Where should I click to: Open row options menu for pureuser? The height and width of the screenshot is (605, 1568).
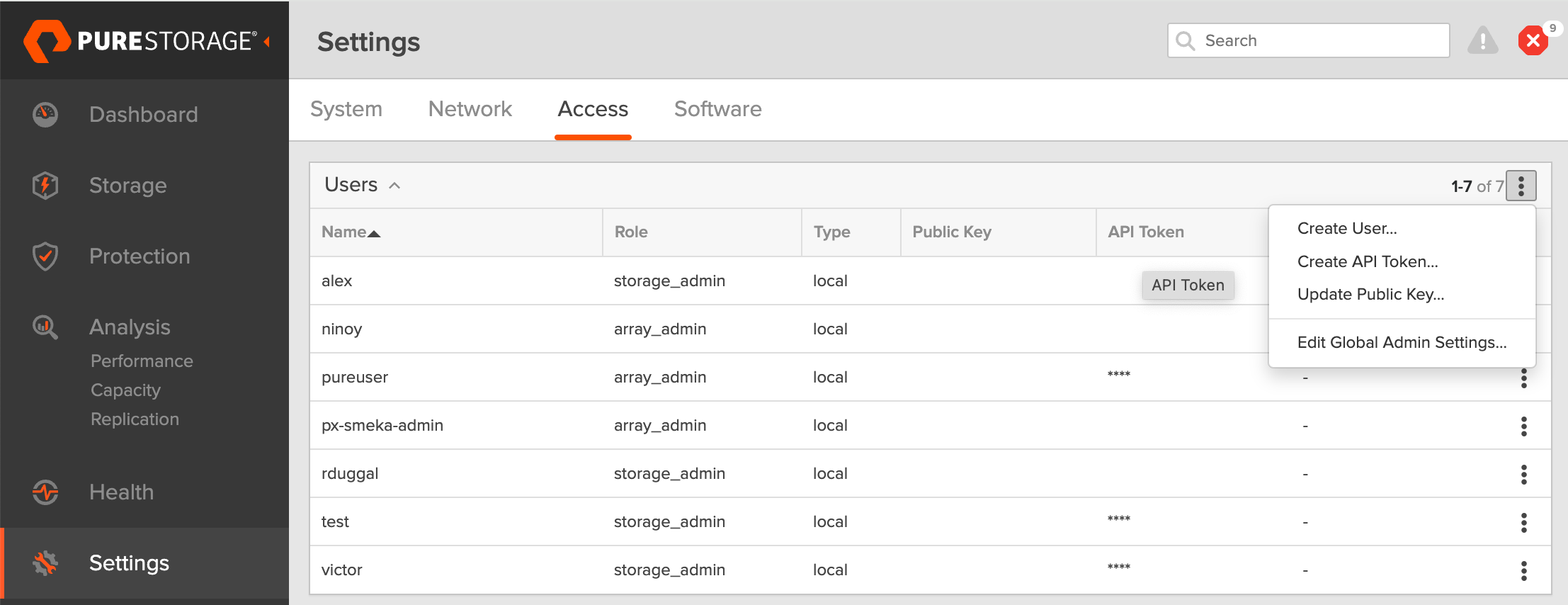[x=1524, y=378]
